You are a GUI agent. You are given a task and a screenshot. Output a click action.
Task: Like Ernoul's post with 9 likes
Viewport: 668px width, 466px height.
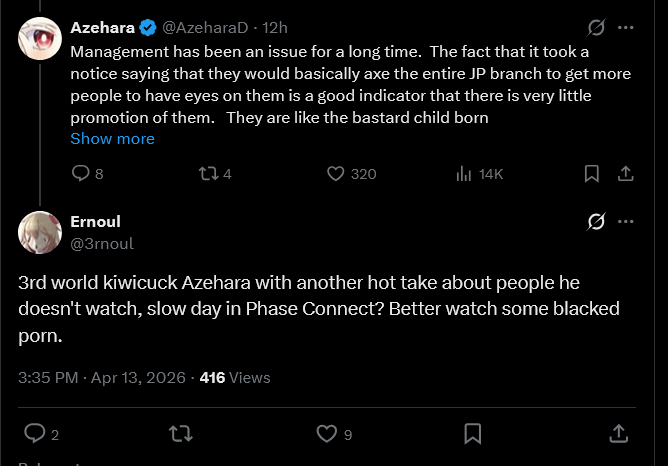(x=326, y=434)
